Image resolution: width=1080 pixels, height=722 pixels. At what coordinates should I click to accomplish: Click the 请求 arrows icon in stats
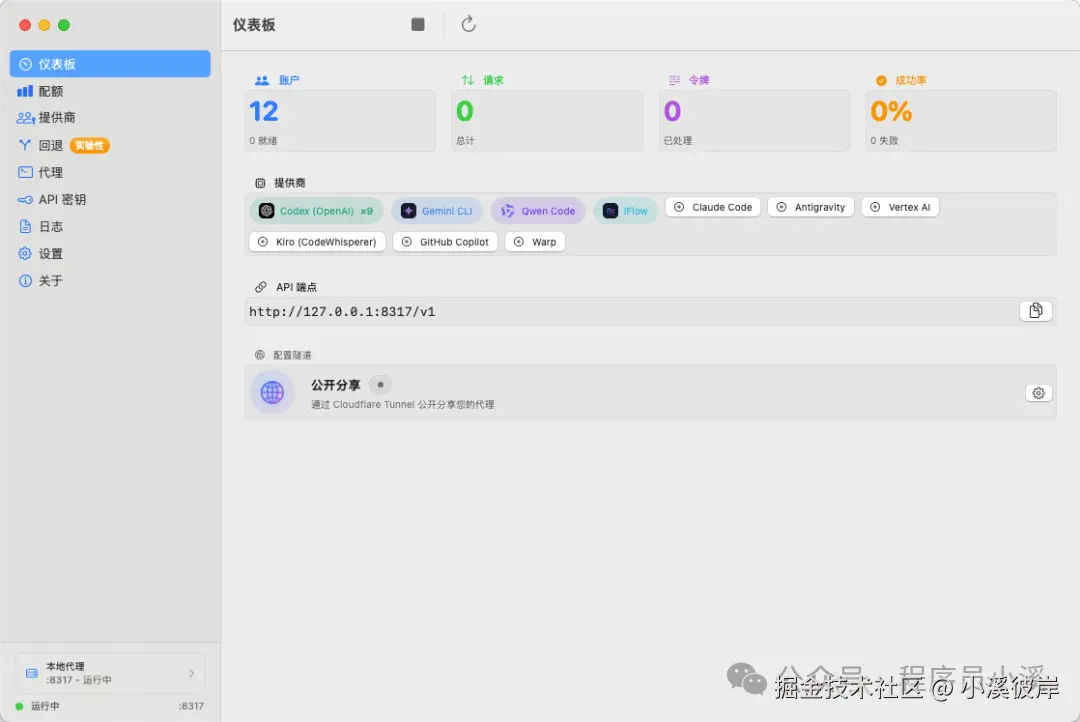click(x=468, y=80)
